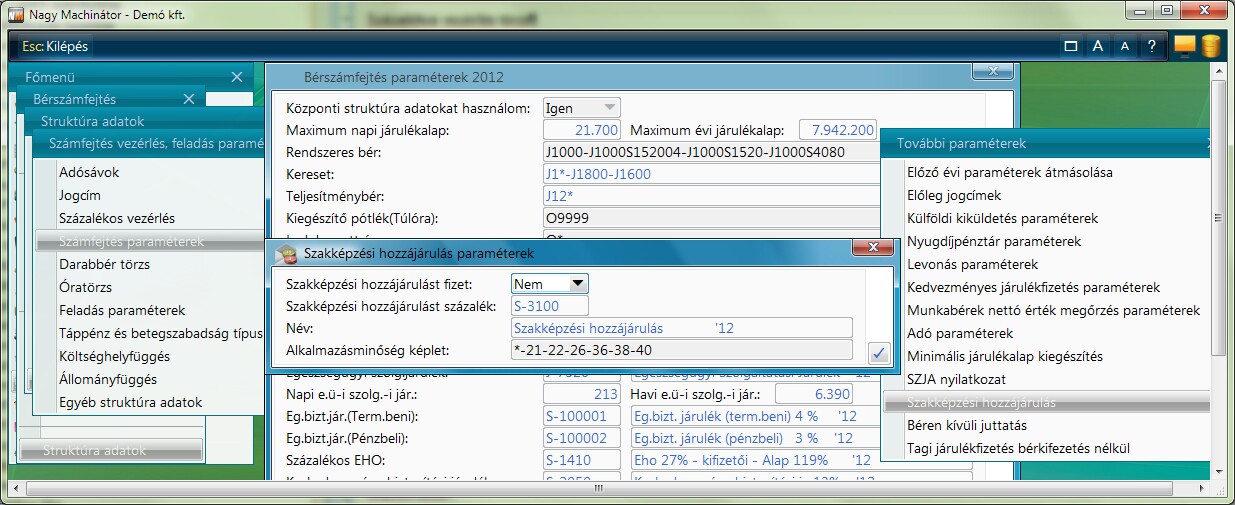Screen dimensions: 1235x505
Task: Click Kiegészítő pótlék field O9999
Action: tap(710, 219)
